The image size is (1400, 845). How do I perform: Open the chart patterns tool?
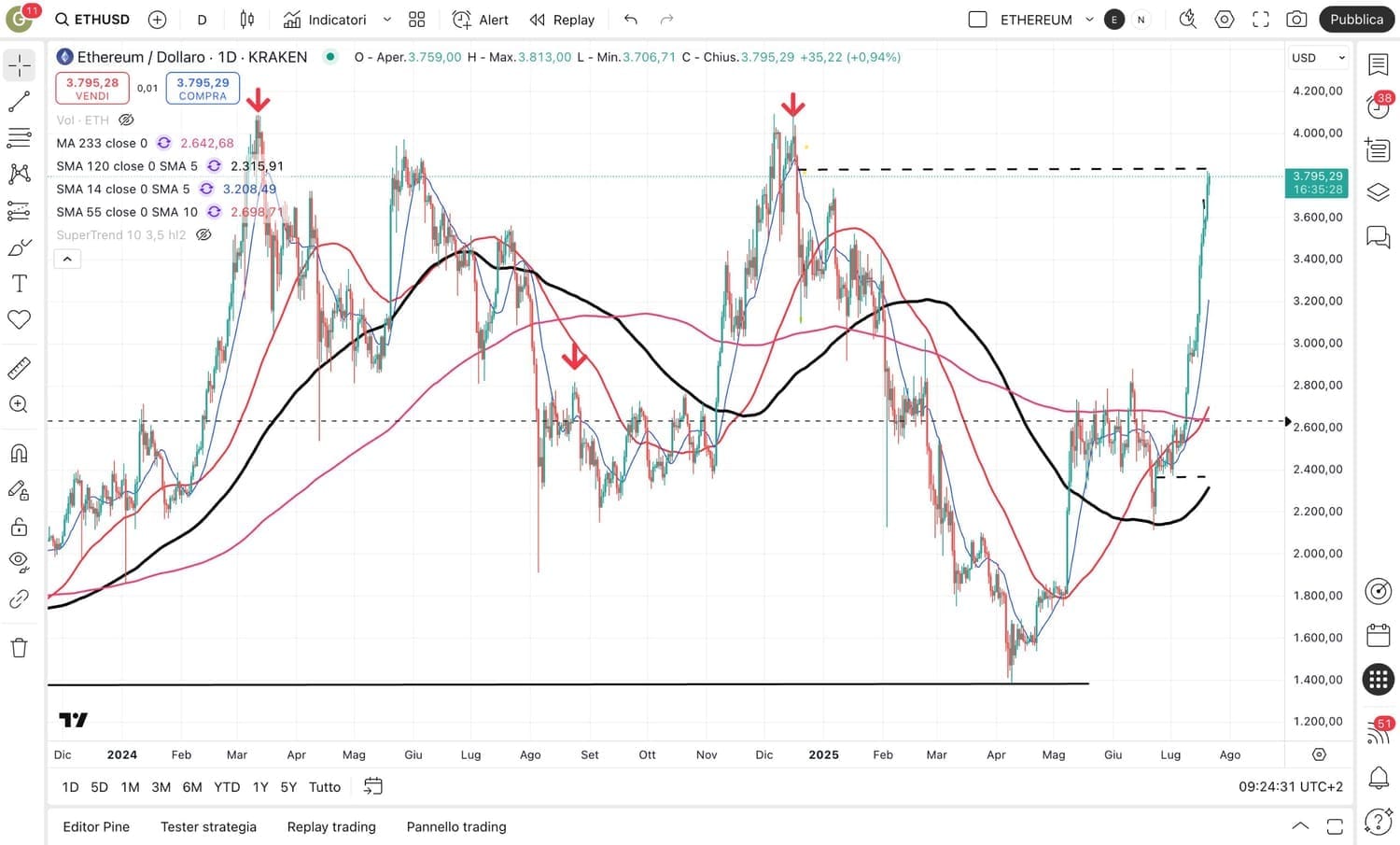pyautogui.click(x=20, y=175)
